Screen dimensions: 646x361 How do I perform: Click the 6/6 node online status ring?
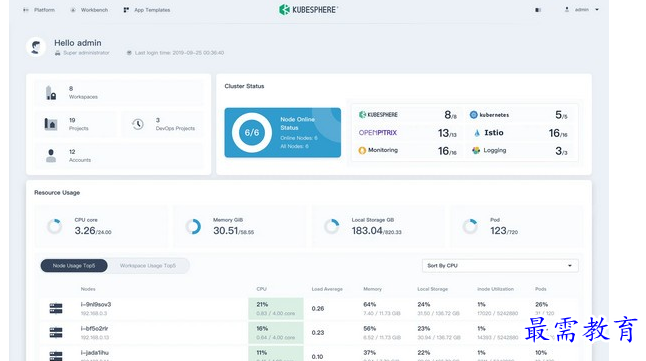point(252,133)
